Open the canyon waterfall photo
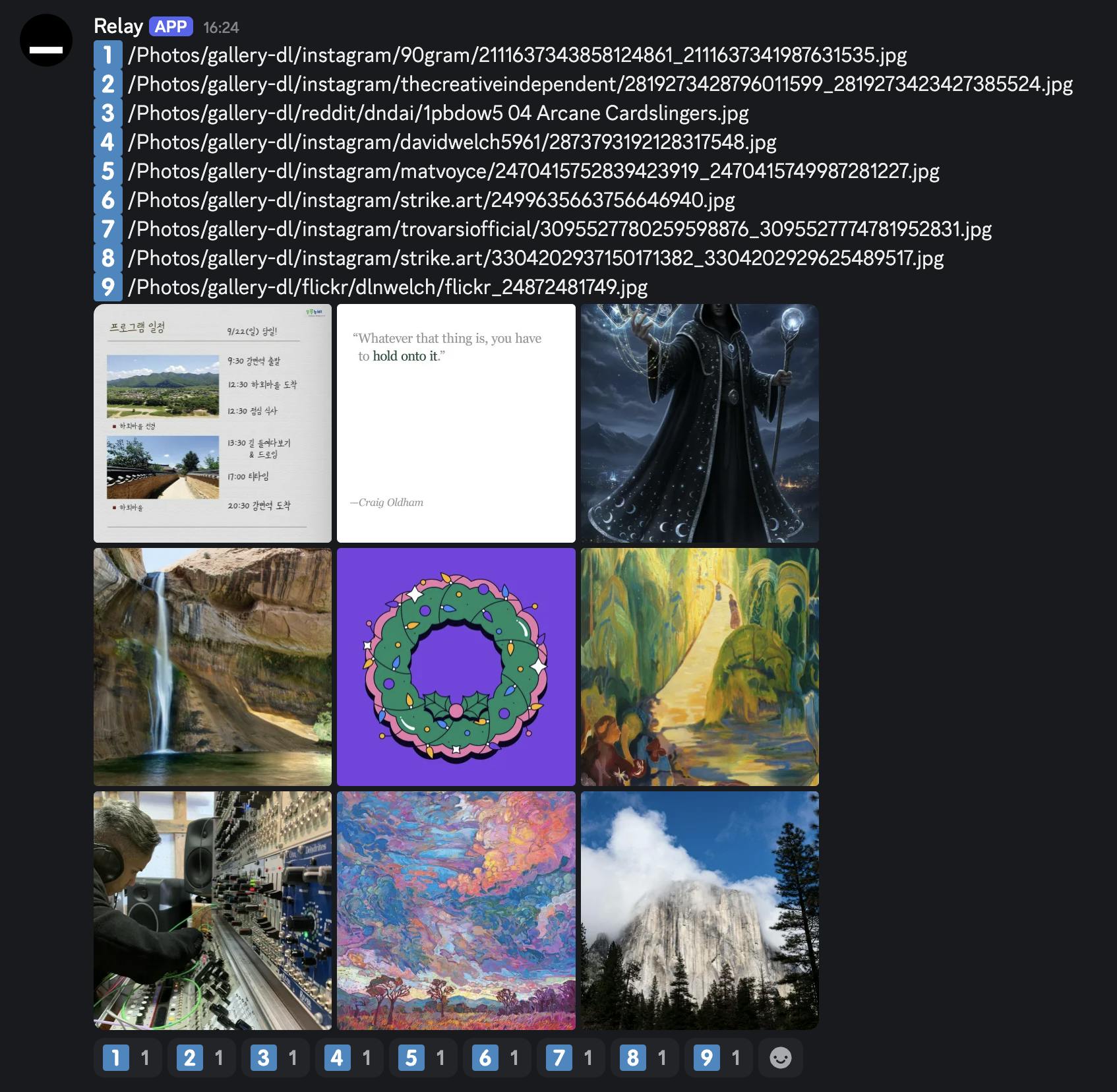The image size is (1117, 1092). 212,667
